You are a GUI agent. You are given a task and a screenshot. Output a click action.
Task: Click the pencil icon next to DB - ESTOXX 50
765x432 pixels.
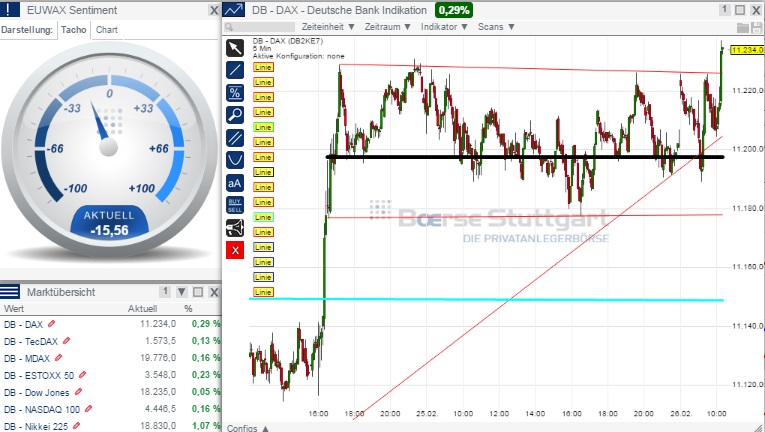(82, 374)
